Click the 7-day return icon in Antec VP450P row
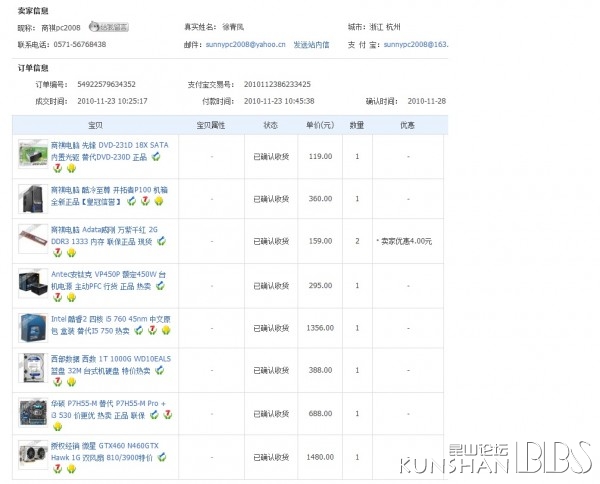 pos(57,297)
